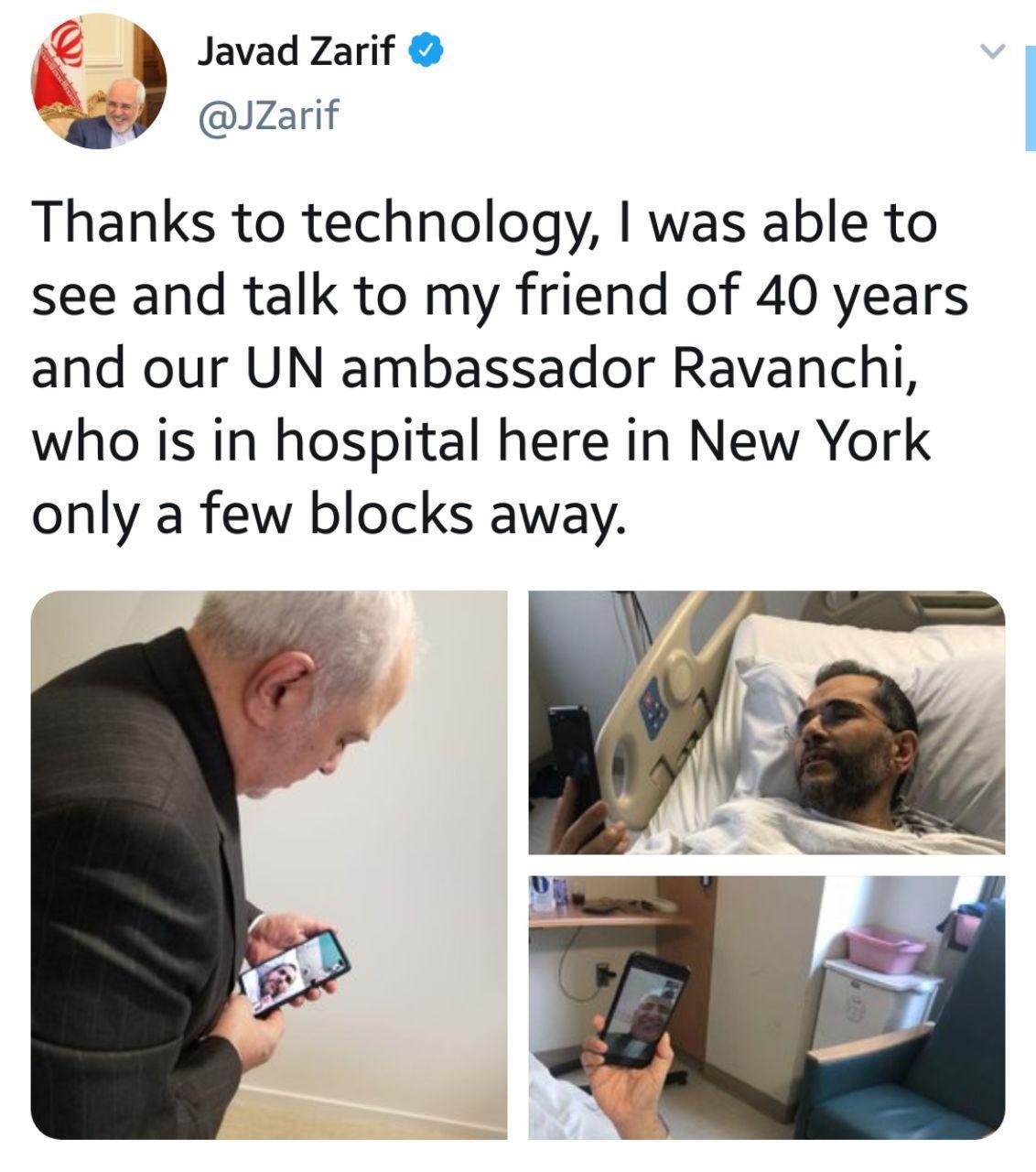Viewport: 1036px width, 1172px height.
Task: Open the Javad Zarif display name
Action: click(297, 52)
